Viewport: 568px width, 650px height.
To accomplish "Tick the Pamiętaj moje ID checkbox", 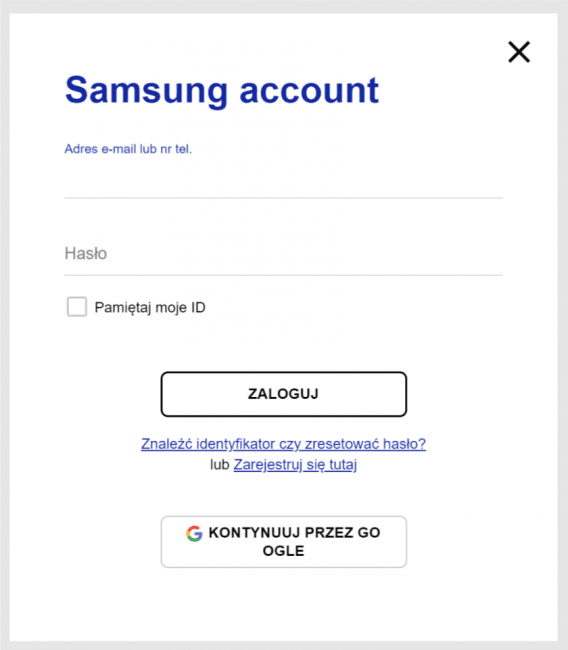I will [x=77, y=307].
